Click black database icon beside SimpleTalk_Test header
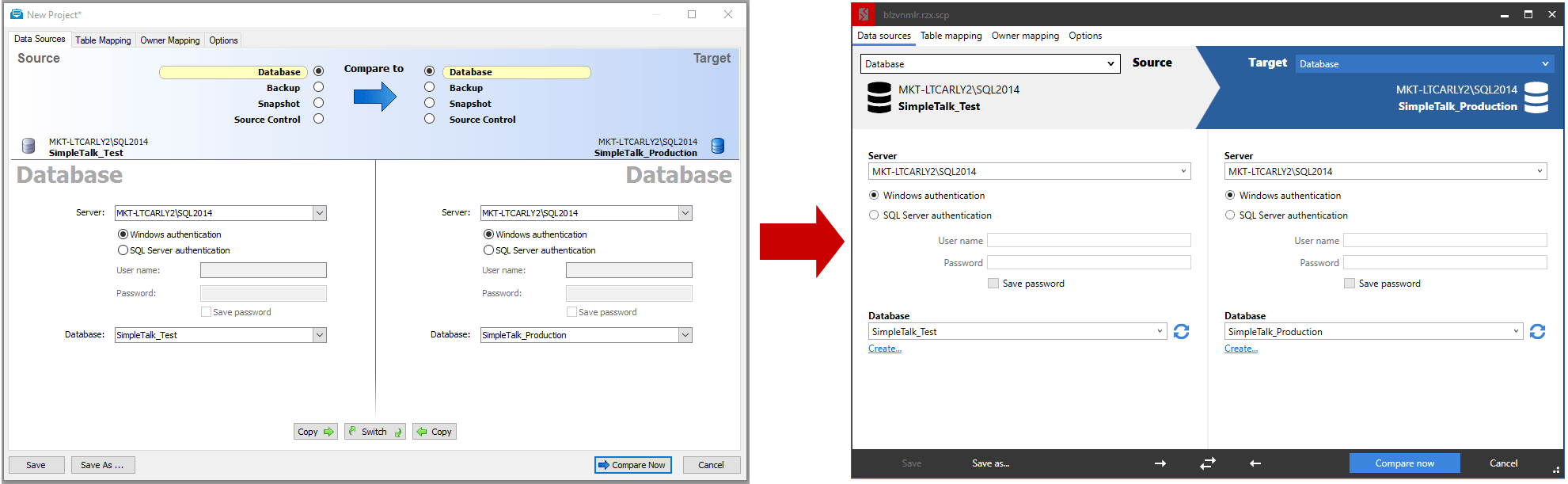This screenshot has height=484, width=1568. coord(879,97)
